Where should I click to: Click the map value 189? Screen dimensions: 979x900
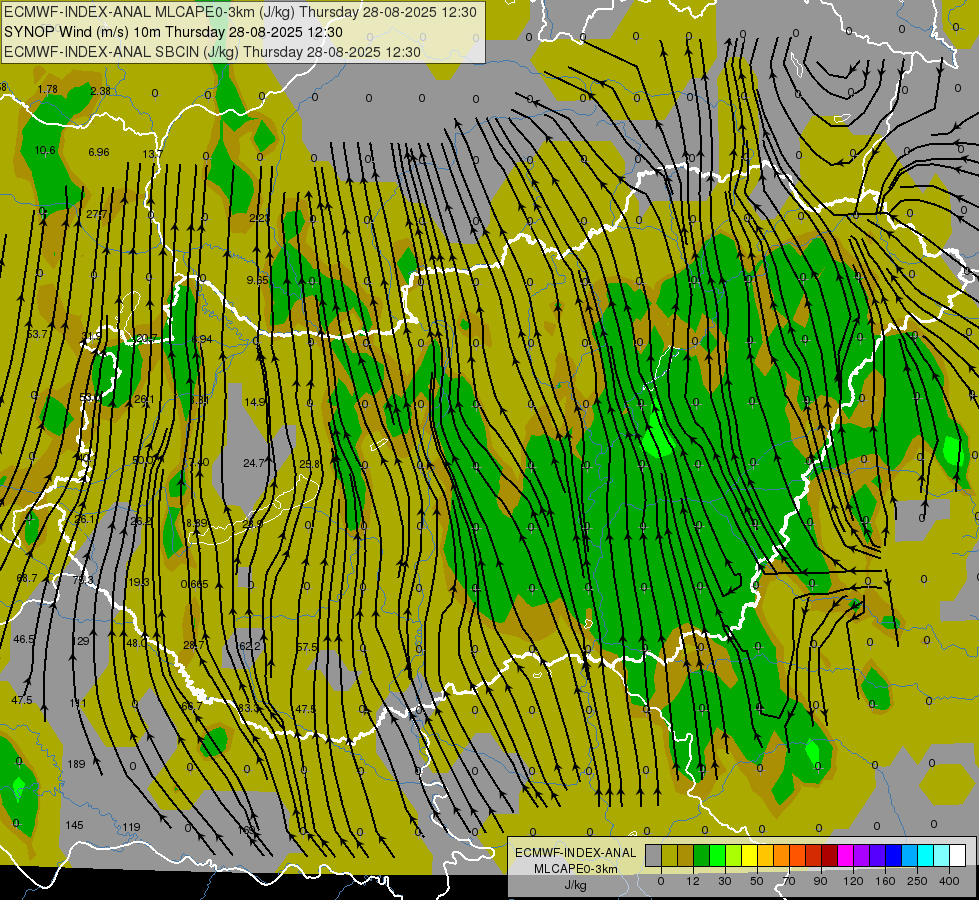coord(76,764)
